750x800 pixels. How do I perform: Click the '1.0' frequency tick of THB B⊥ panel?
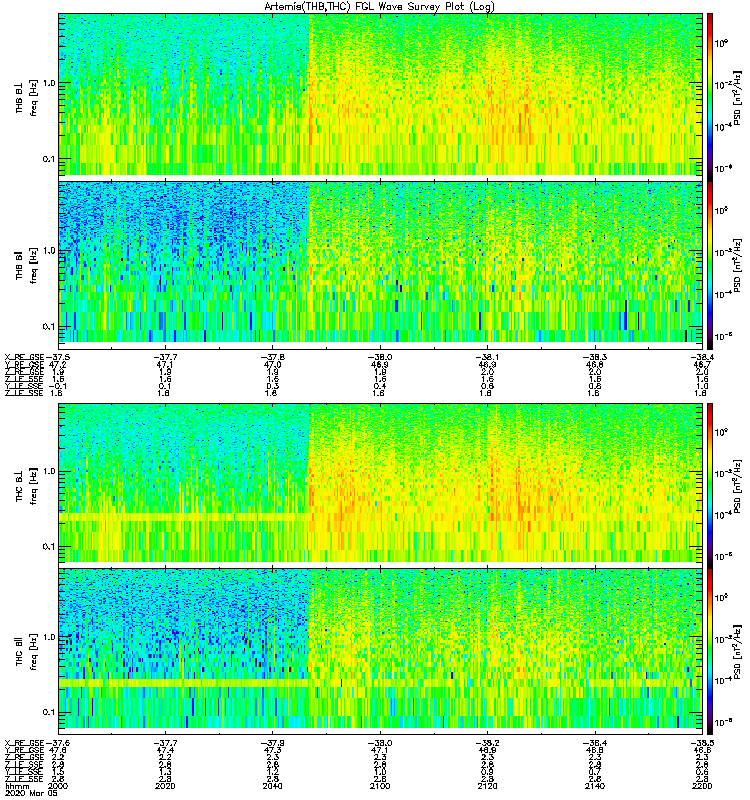point(48,83)
